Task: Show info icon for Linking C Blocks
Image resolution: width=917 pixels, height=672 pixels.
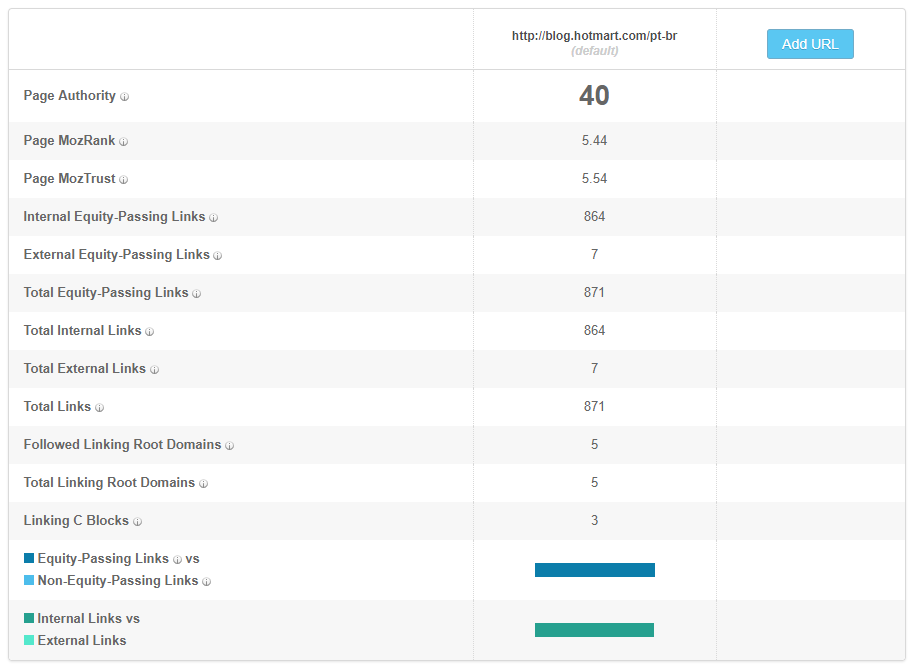Action: click(x=137, y=522)
